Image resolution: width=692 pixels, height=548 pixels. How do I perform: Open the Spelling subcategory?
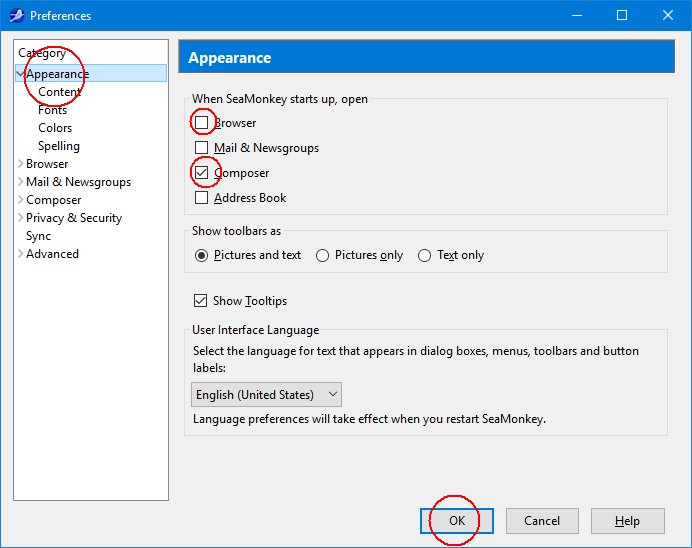click(x=59, y=146)
